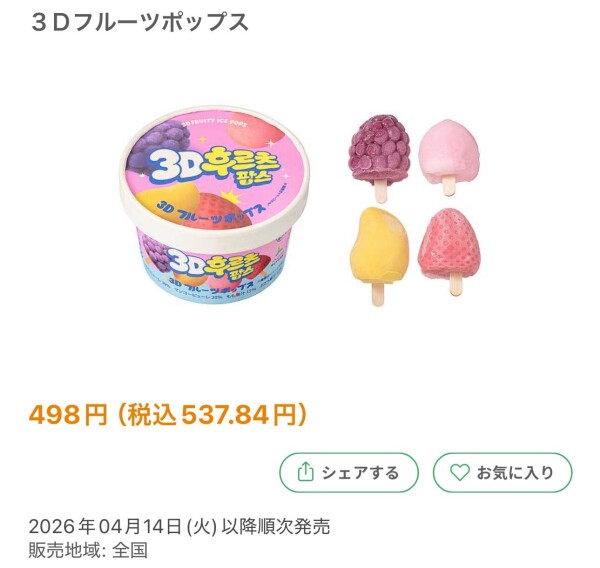The image size is (600, 568).
Task: Click the 2026年04月14日 release date line
Action: tap(179, 527)
